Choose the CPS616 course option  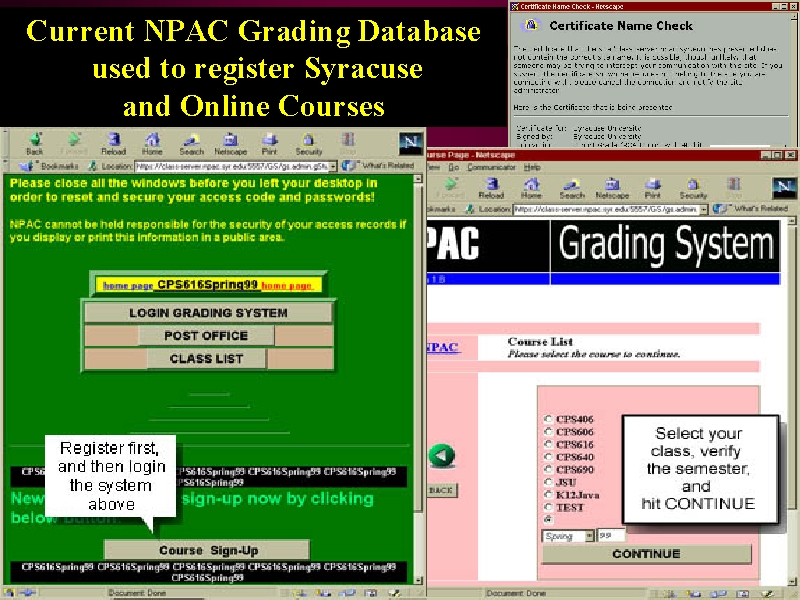coord(548,444)
